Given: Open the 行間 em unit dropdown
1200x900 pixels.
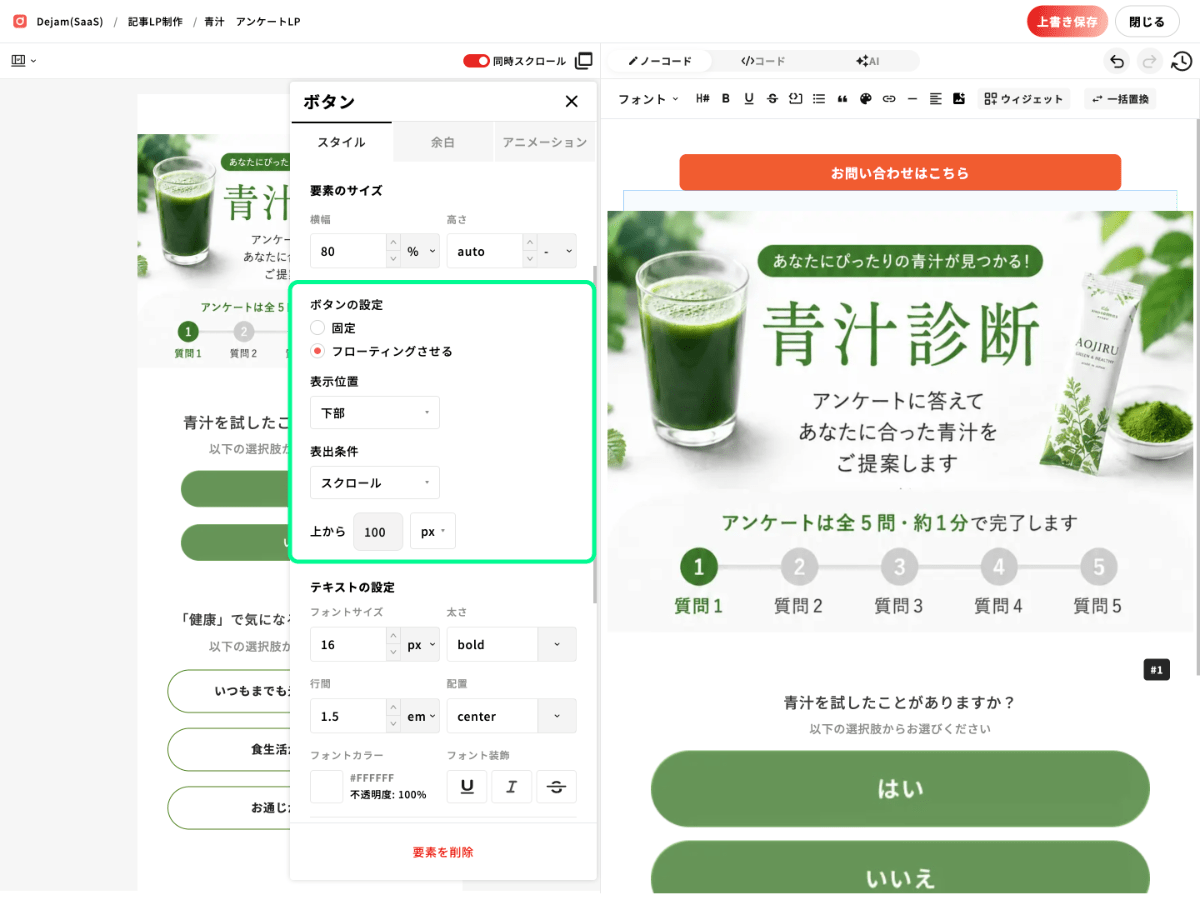Looking at the screenshot, I should click(x=421, y=716).
